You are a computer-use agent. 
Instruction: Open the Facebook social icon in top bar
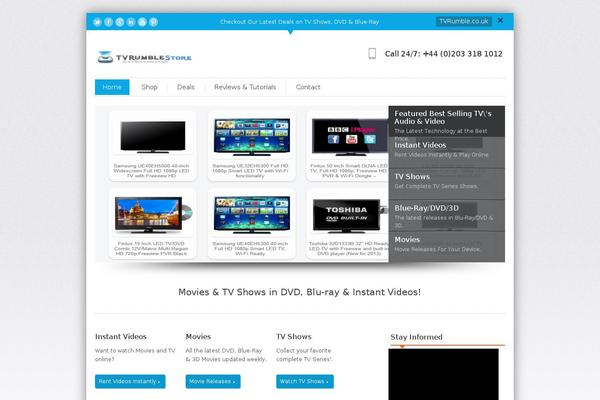click(x=109, y=22)
